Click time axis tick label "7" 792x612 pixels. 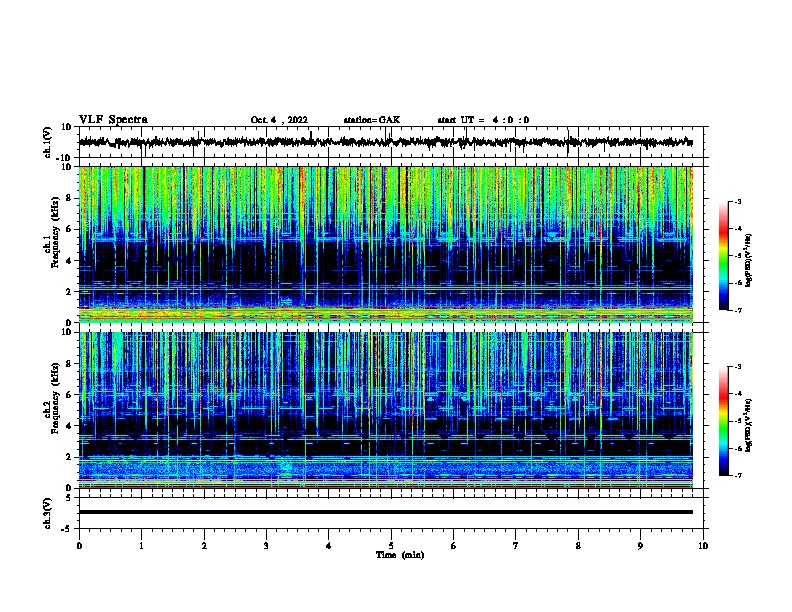click(516, 546)
